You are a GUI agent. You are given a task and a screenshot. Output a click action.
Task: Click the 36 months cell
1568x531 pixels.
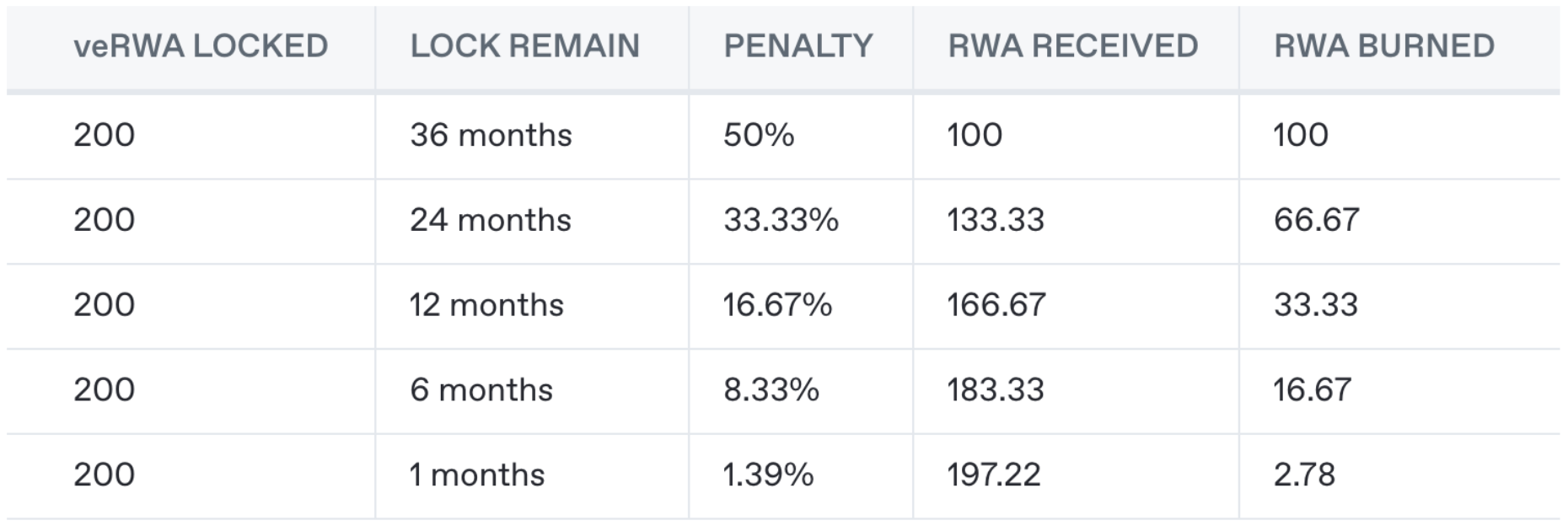point(491,136)
